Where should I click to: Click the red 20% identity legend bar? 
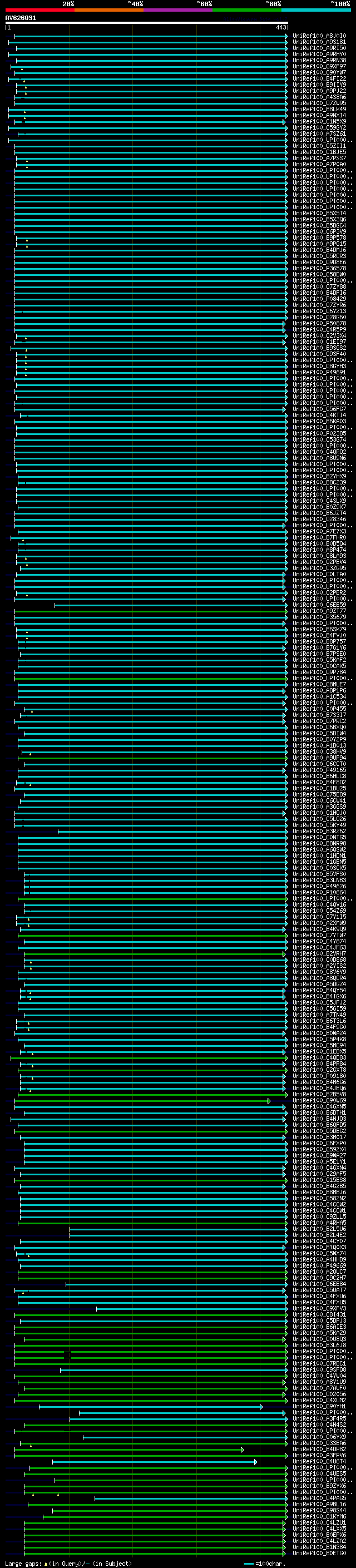point(39,11)
